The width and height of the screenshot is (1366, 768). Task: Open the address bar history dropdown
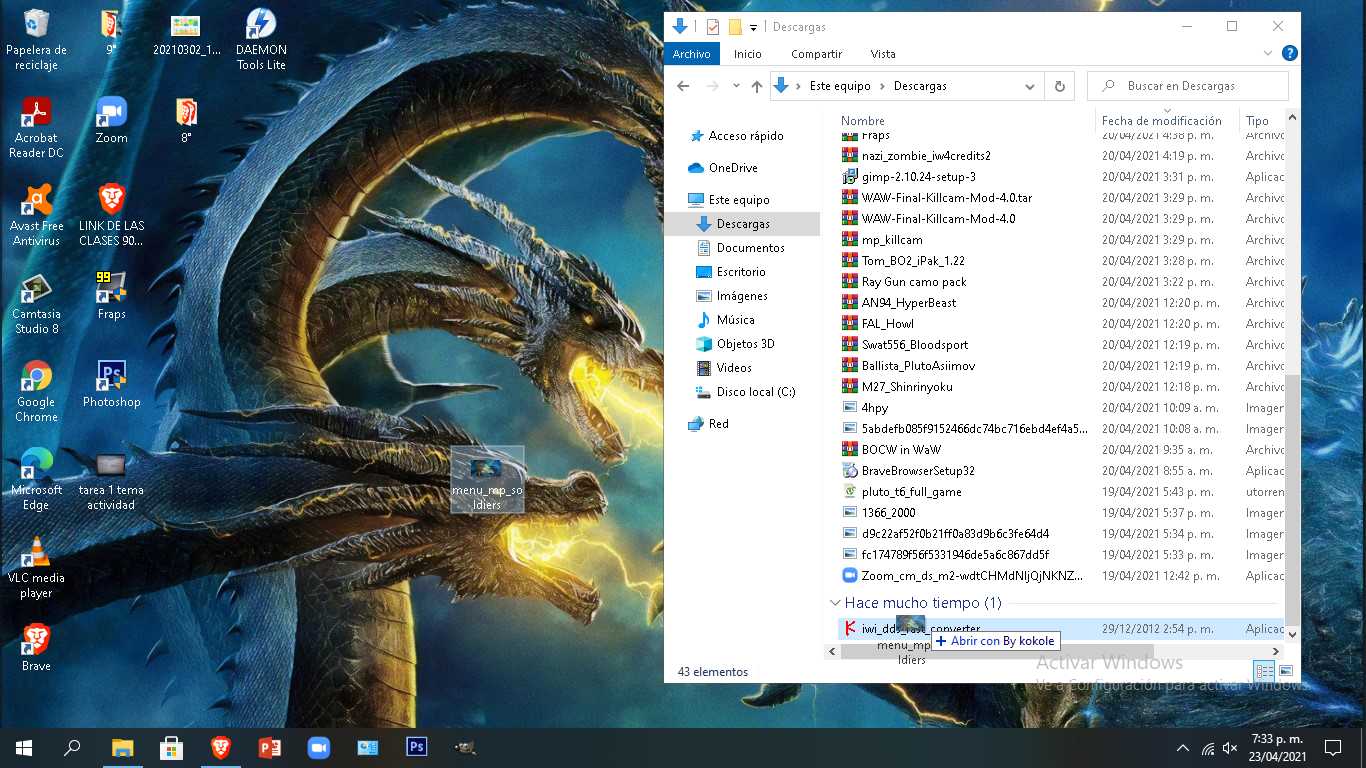(x=1030, y=86)
